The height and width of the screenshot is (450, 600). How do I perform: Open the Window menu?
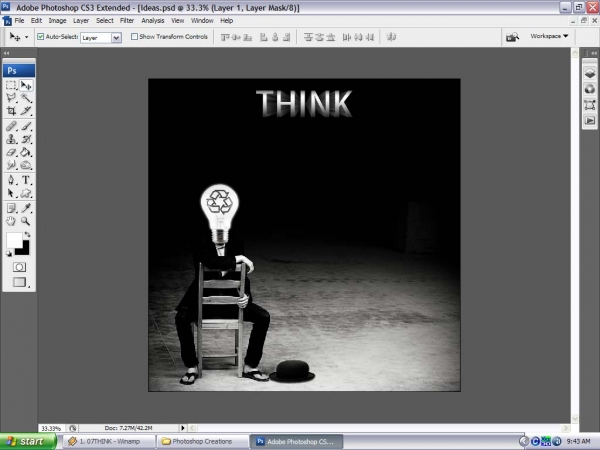(x=202, y=21)
